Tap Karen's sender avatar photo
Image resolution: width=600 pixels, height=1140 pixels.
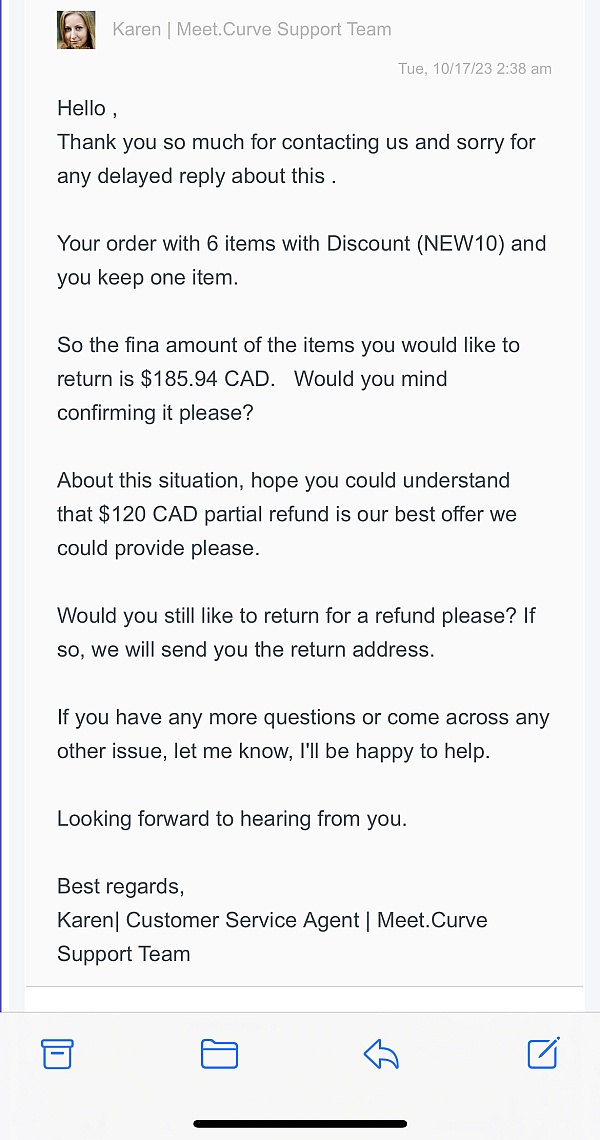point(76,30)
